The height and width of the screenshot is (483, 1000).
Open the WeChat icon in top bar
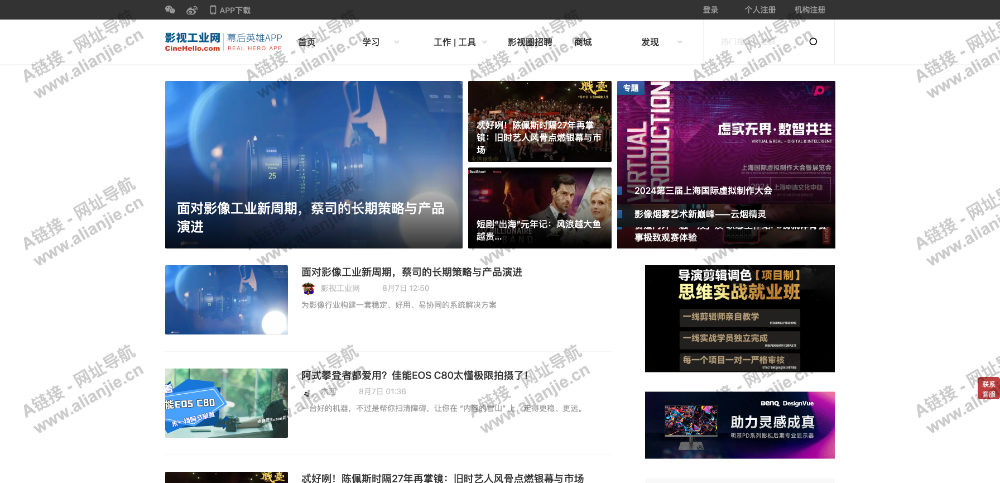[170, 10]
